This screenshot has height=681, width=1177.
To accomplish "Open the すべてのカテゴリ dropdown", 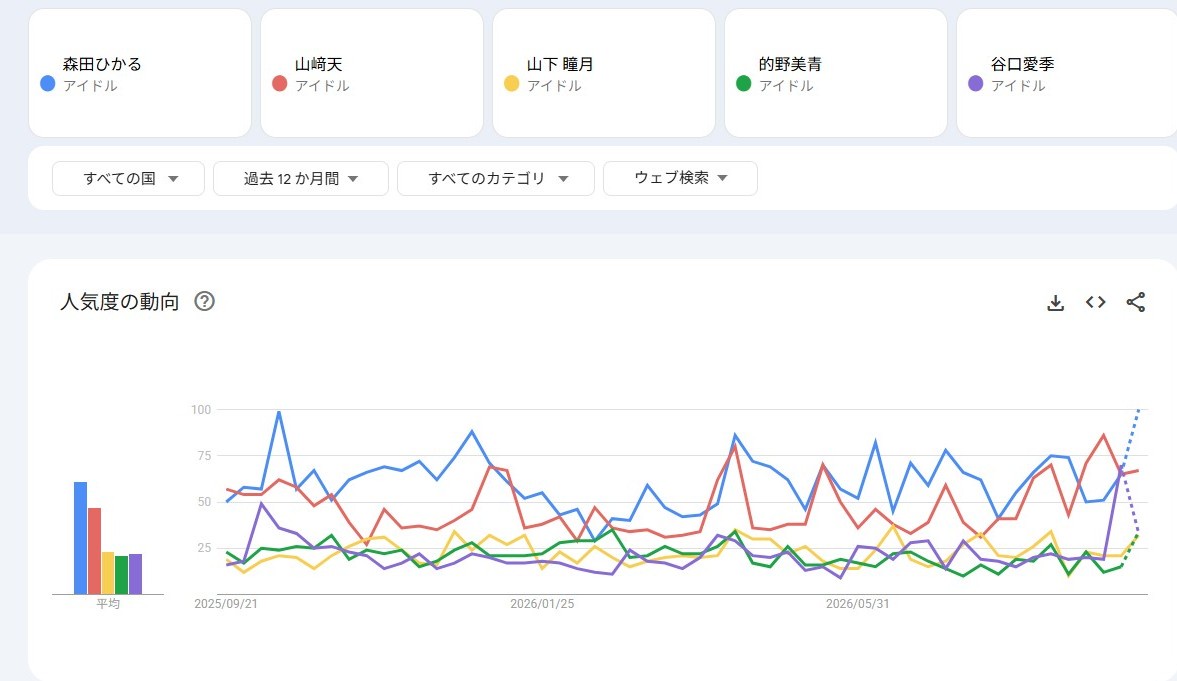I will 495,179.
